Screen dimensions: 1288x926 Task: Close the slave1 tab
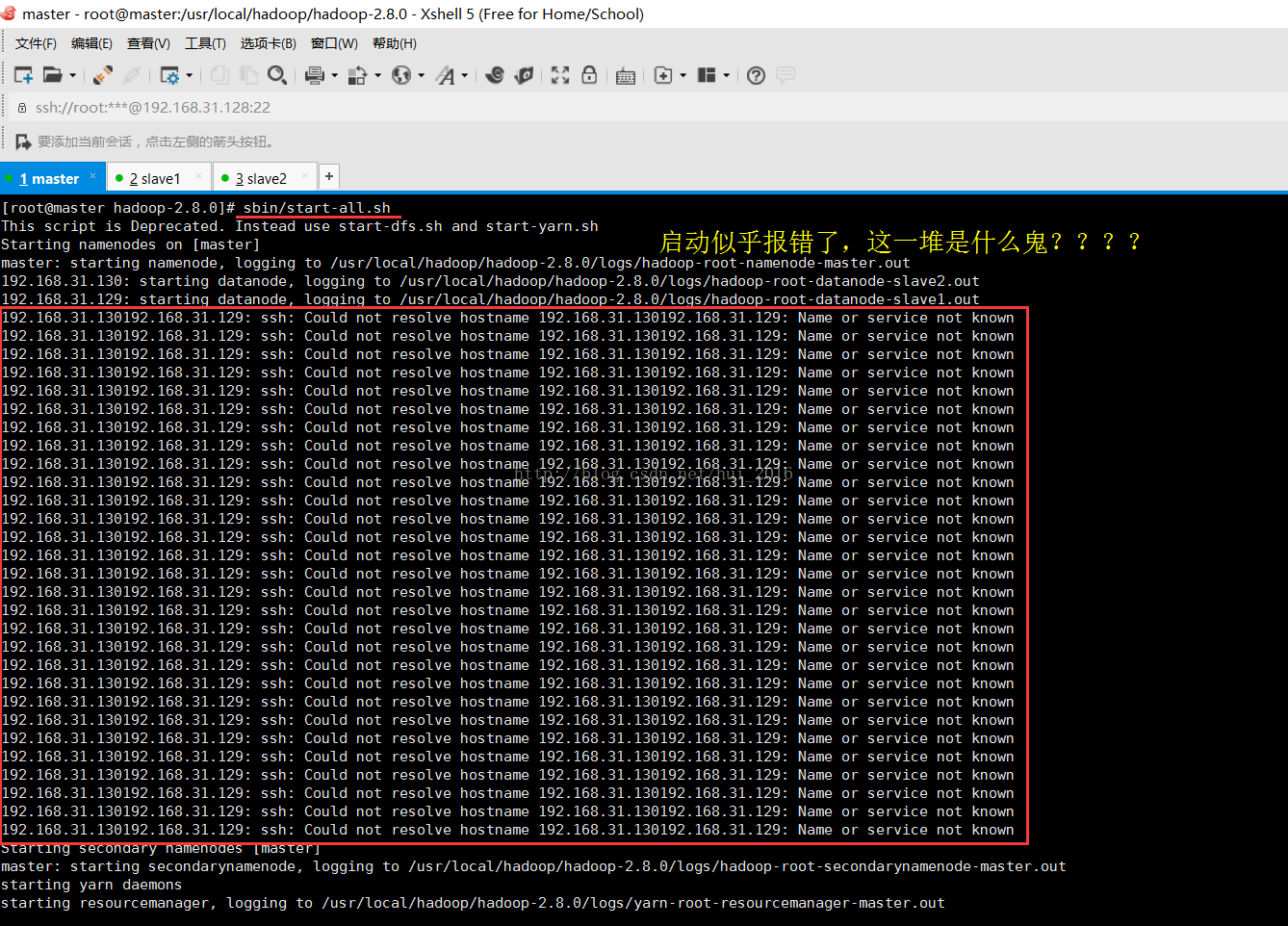pyautogui.click(x=198, y=176)
